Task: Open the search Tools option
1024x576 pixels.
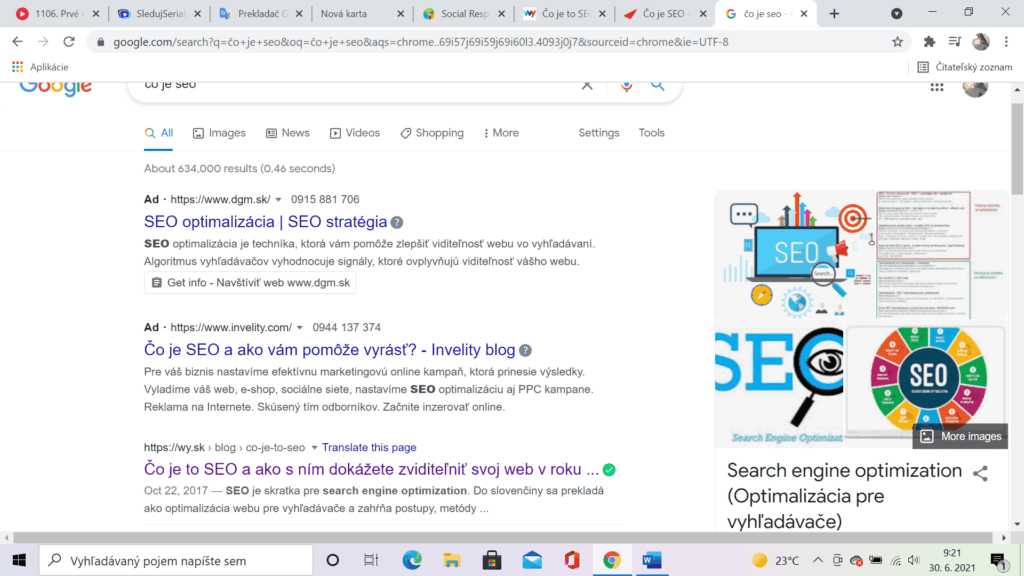Action: pos(652,133)
